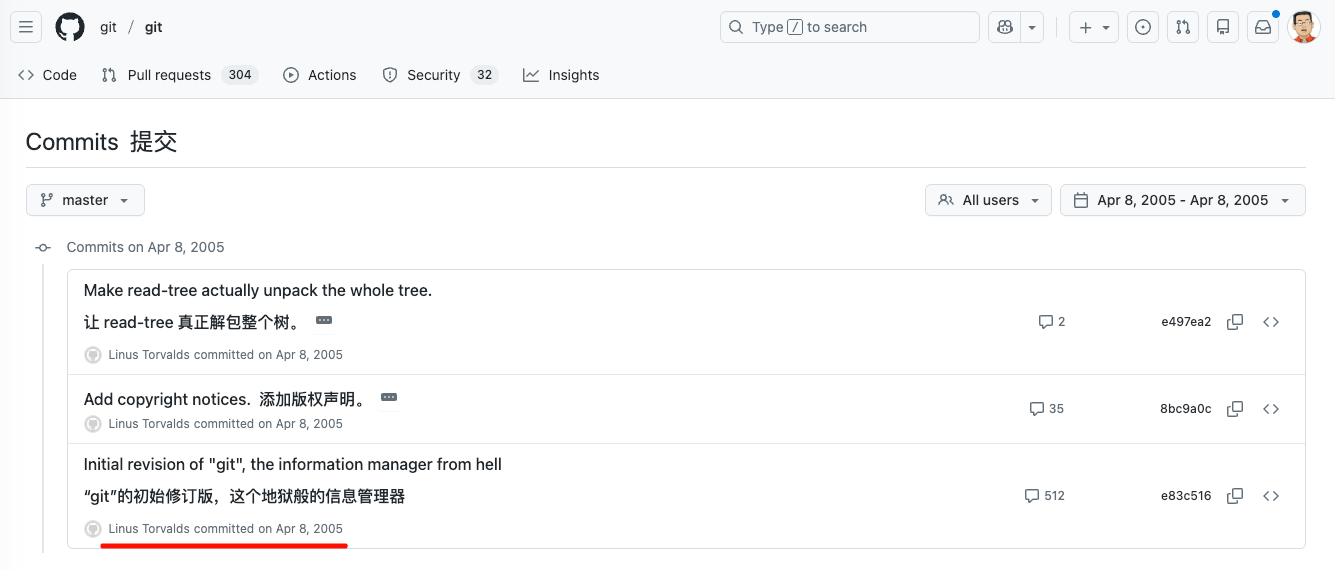Expand description of read-tree commit
This screenshot has height=570, width=1335.
[324, 321]
